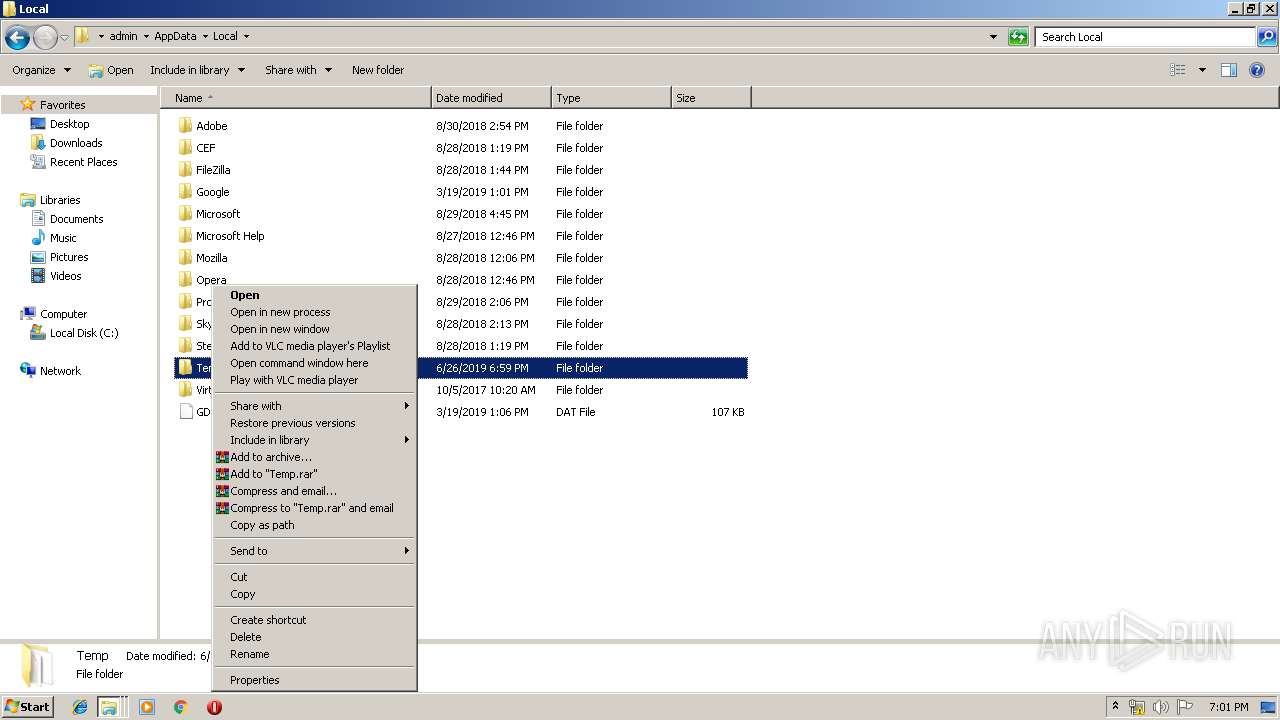Open the Share with toolbar dropdown
The height and width of the screenshot is (720, 1280).
298,70
